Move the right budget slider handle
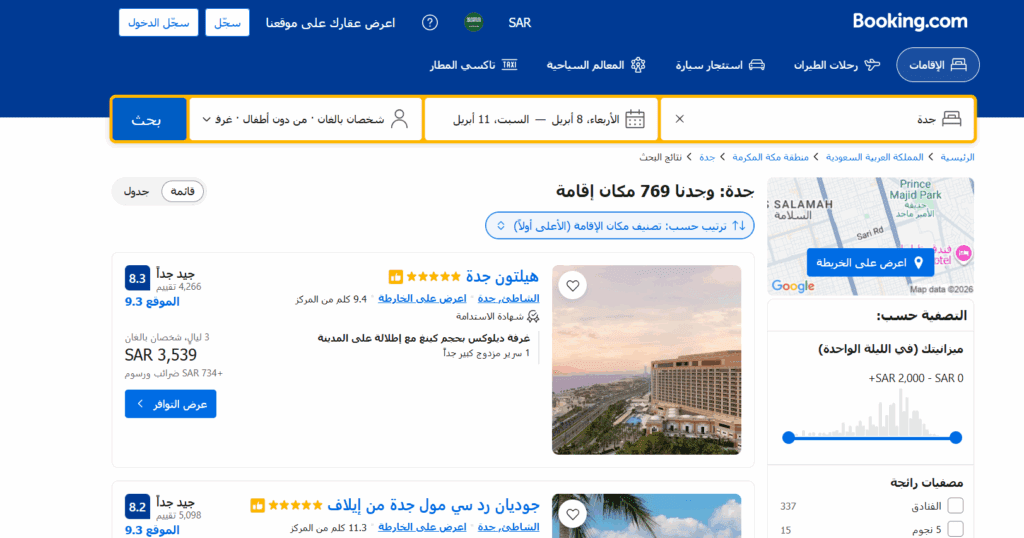The image size is (1024, 538). pyautogui.click(x=955, y=437)
